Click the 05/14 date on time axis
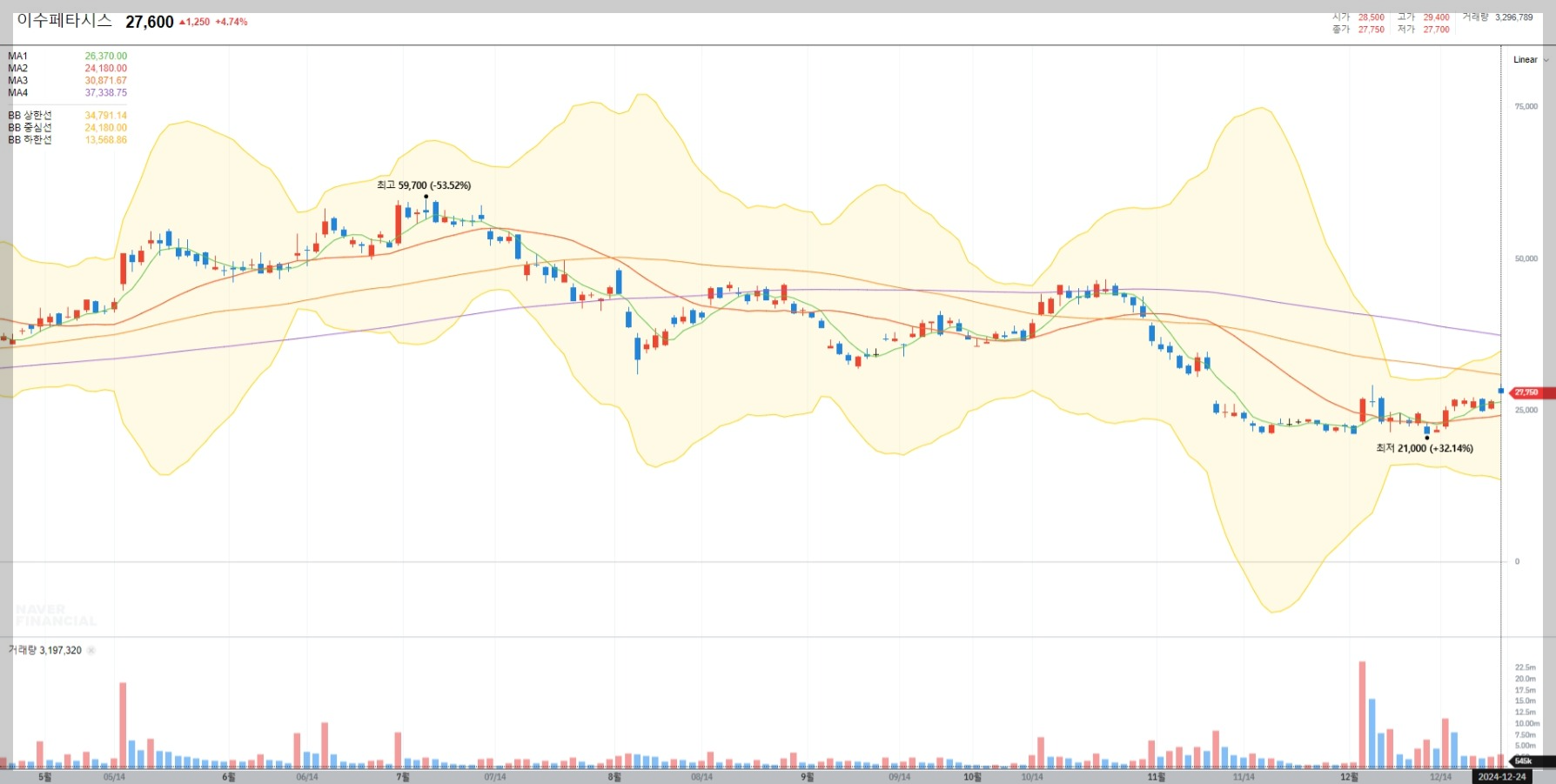Viewport: 1556px width, 784px height. [114, 777]
